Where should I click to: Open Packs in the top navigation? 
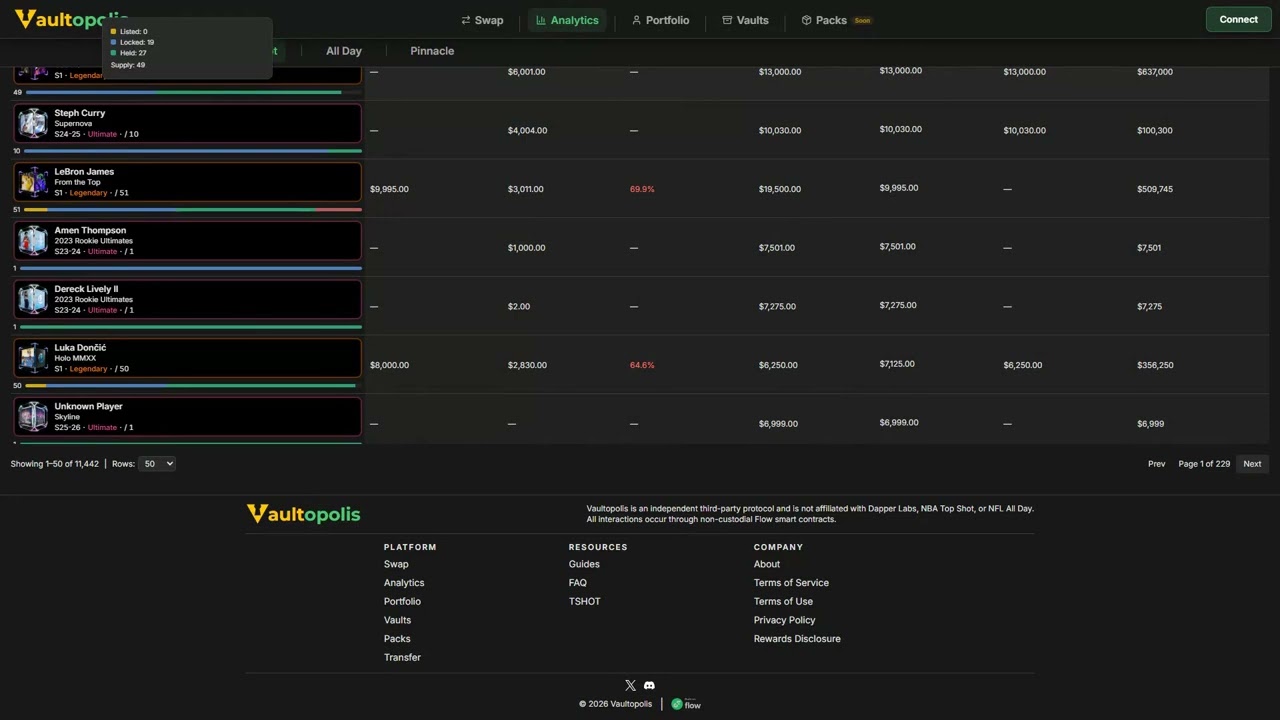pyautogui.click(x=835, y=20)
